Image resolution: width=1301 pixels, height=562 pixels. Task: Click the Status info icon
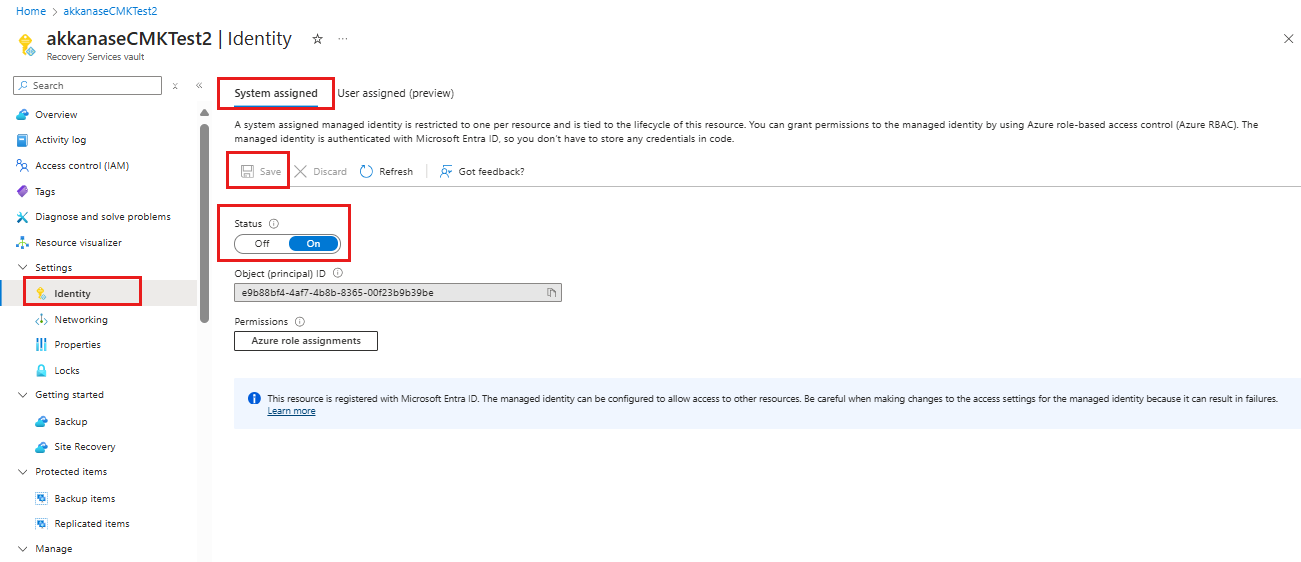pos(274,224)
